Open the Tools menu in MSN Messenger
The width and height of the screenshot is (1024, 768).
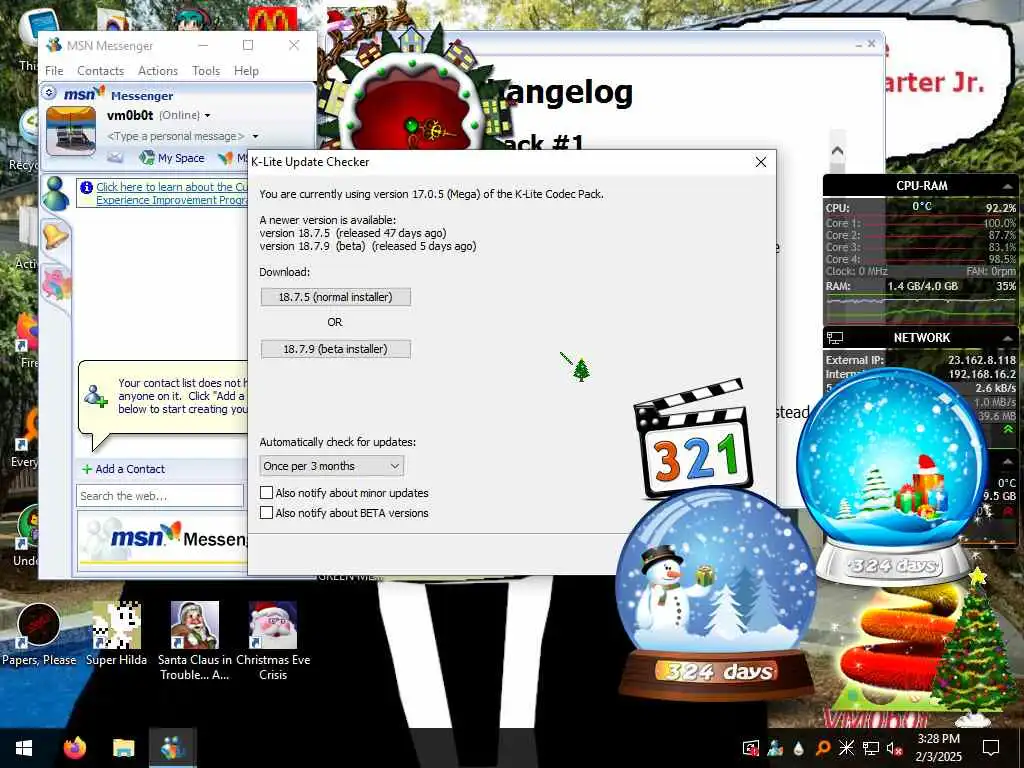coord(206,71)
